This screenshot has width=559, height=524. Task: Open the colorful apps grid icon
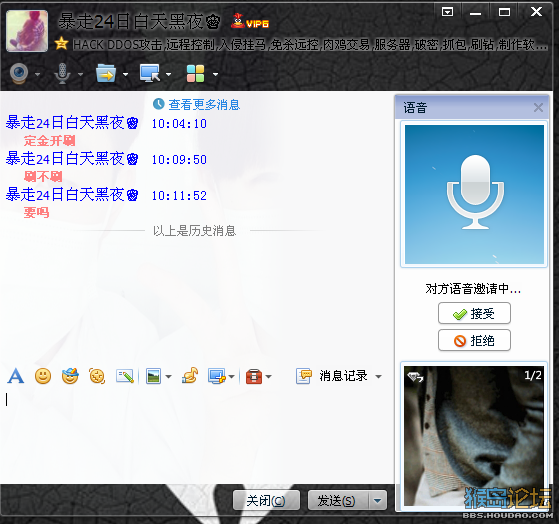[195, 74]
